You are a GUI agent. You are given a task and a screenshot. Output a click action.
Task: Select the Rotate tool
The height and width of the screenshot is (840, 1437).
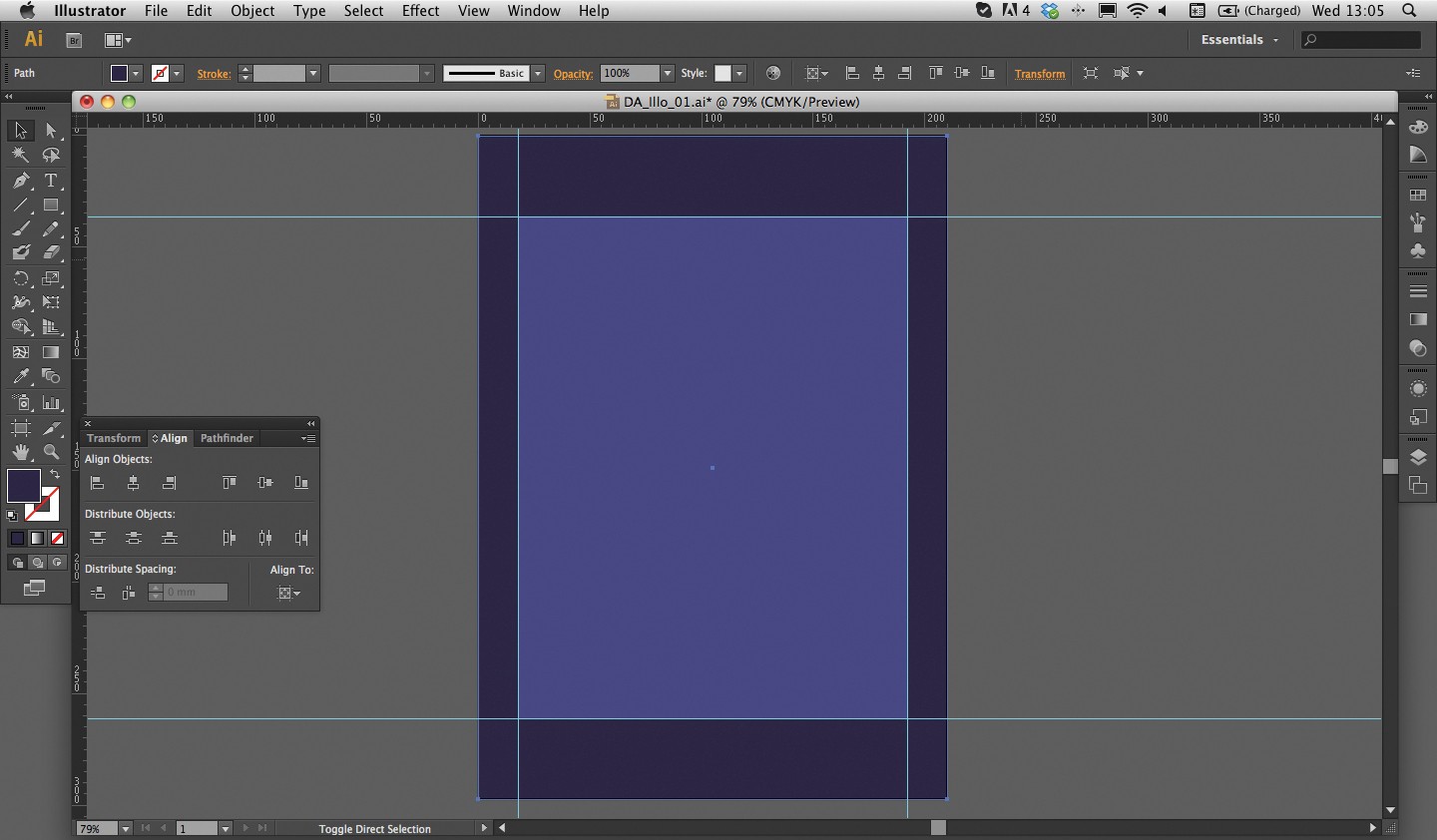click(x=21, y=278)
